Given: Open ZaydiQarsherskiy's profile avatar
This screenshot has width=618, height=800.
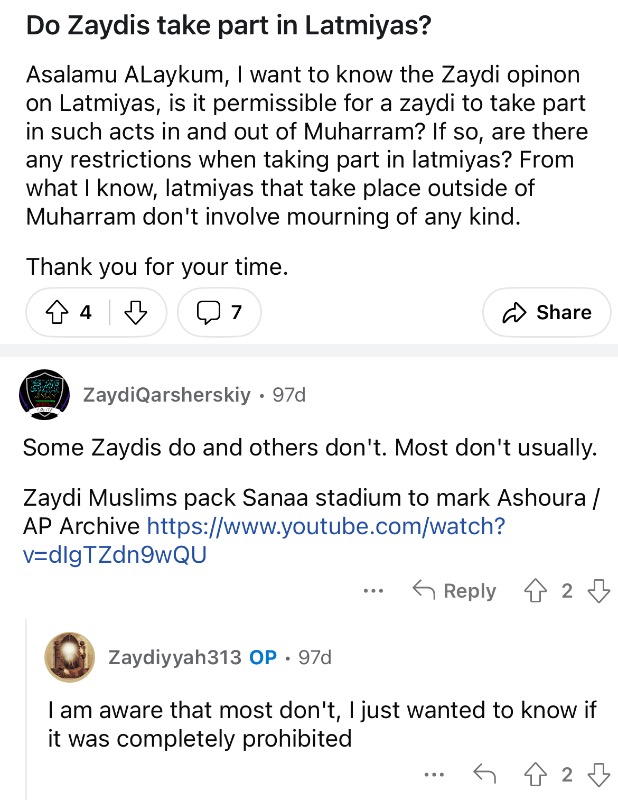Looking at the screenshot, I should pos(44,396).
